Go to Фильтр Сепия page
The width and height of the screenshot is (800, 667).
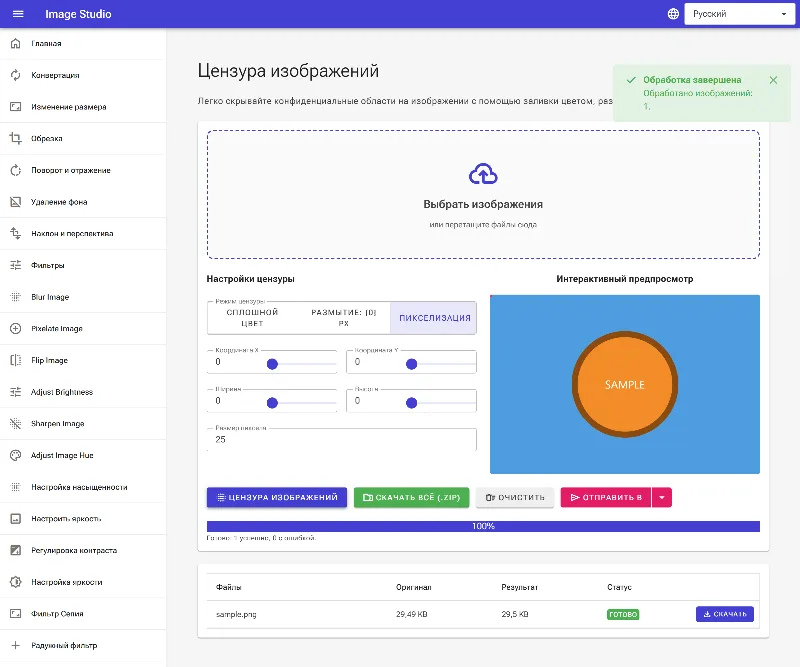coord(83,613)
